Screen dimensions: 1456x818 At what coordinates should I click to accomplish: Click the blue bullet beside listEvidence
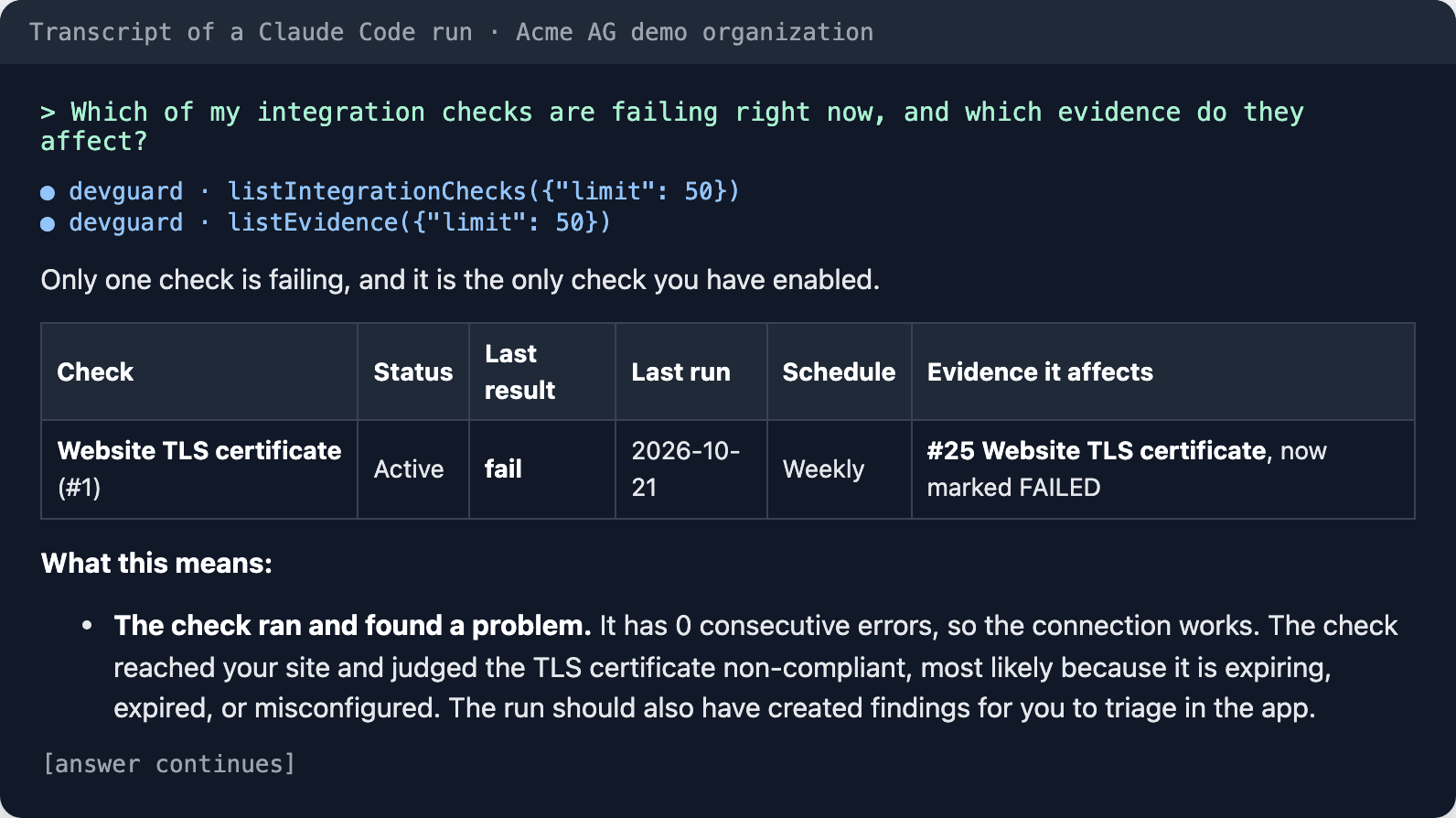tap(48, 223)
